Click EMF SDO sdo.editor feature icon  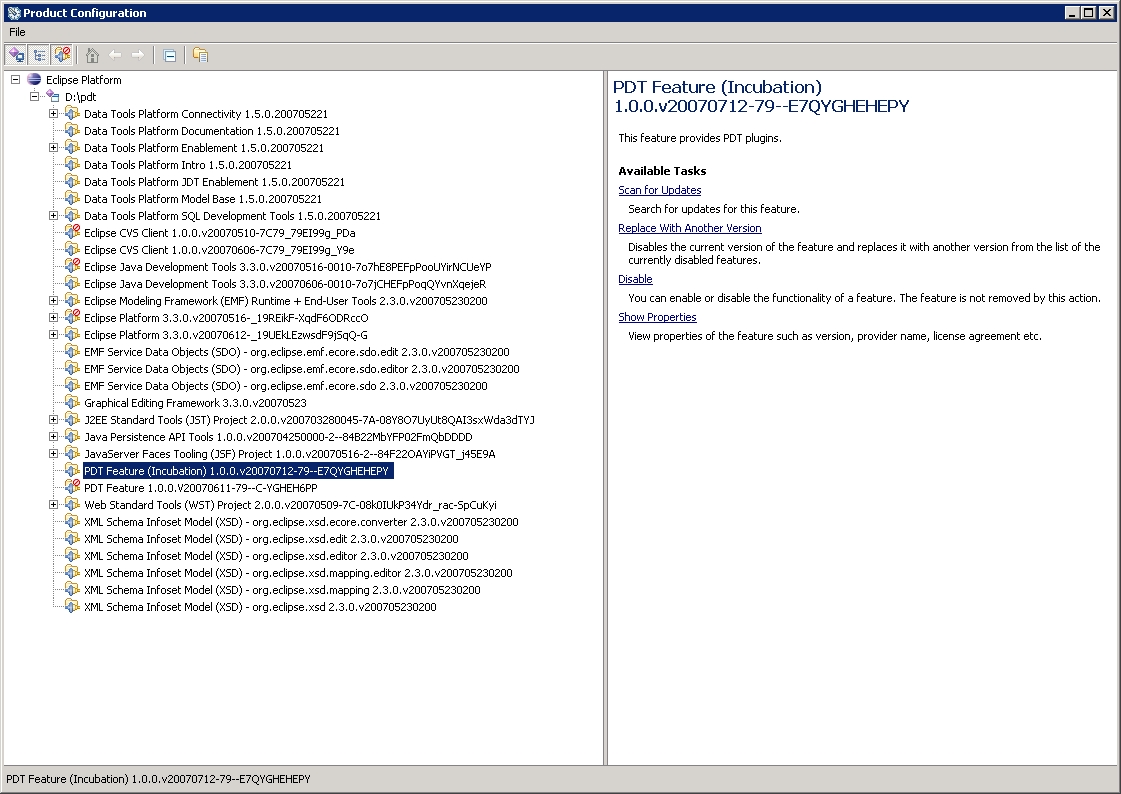[72, 369]
